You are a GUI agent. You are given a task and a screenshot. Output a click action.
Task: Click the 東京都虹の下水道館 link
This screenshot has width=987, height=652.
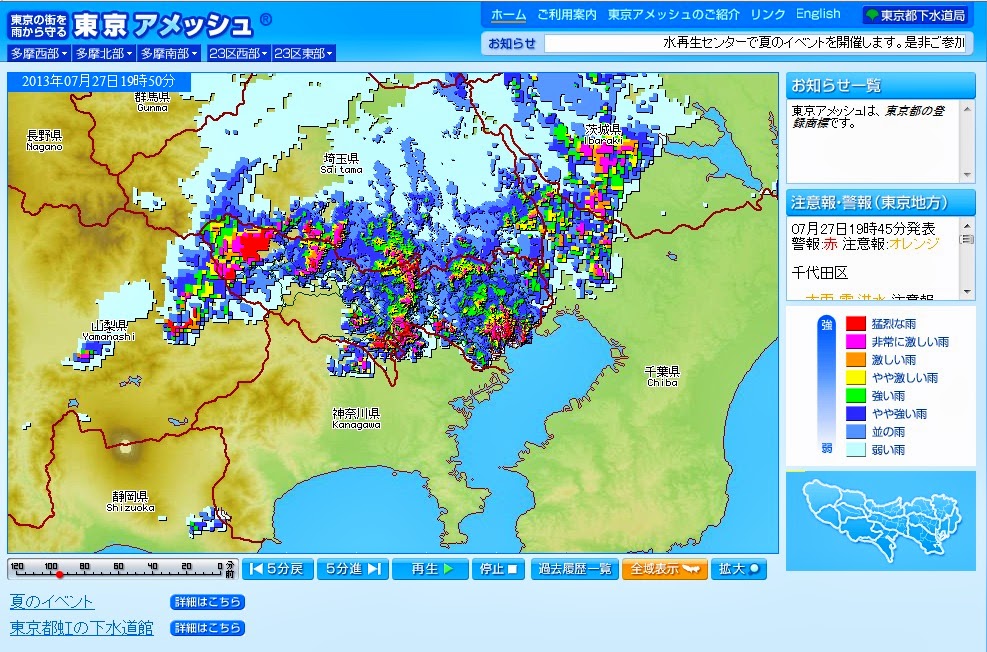tap(81, 627)
